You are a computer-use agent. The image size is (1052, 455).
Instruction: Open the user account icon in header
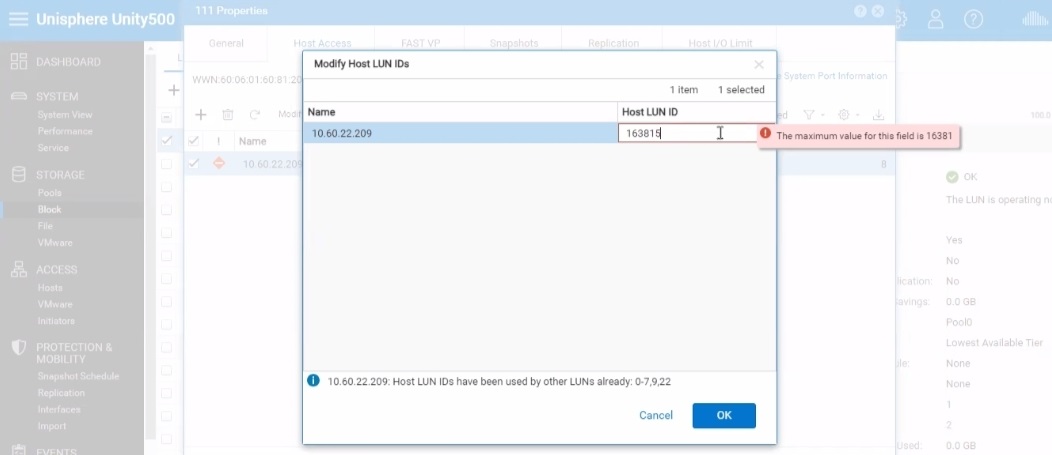[x=935, y=19]
